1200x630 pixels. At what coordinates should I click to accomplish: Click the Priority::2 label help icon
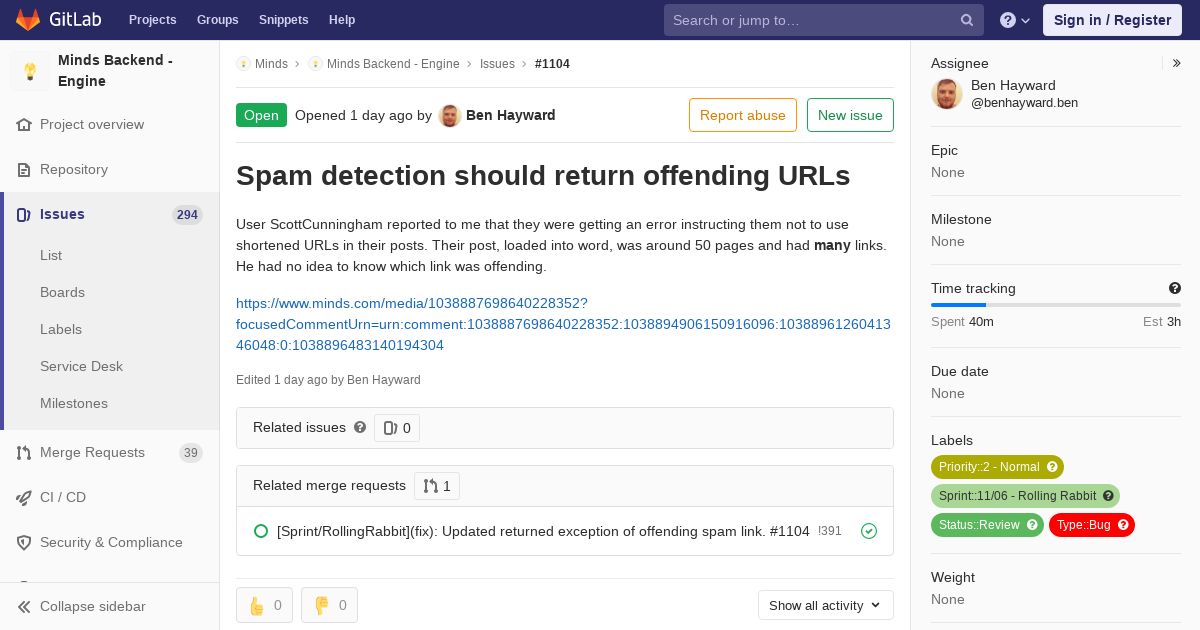[1052, 467]
